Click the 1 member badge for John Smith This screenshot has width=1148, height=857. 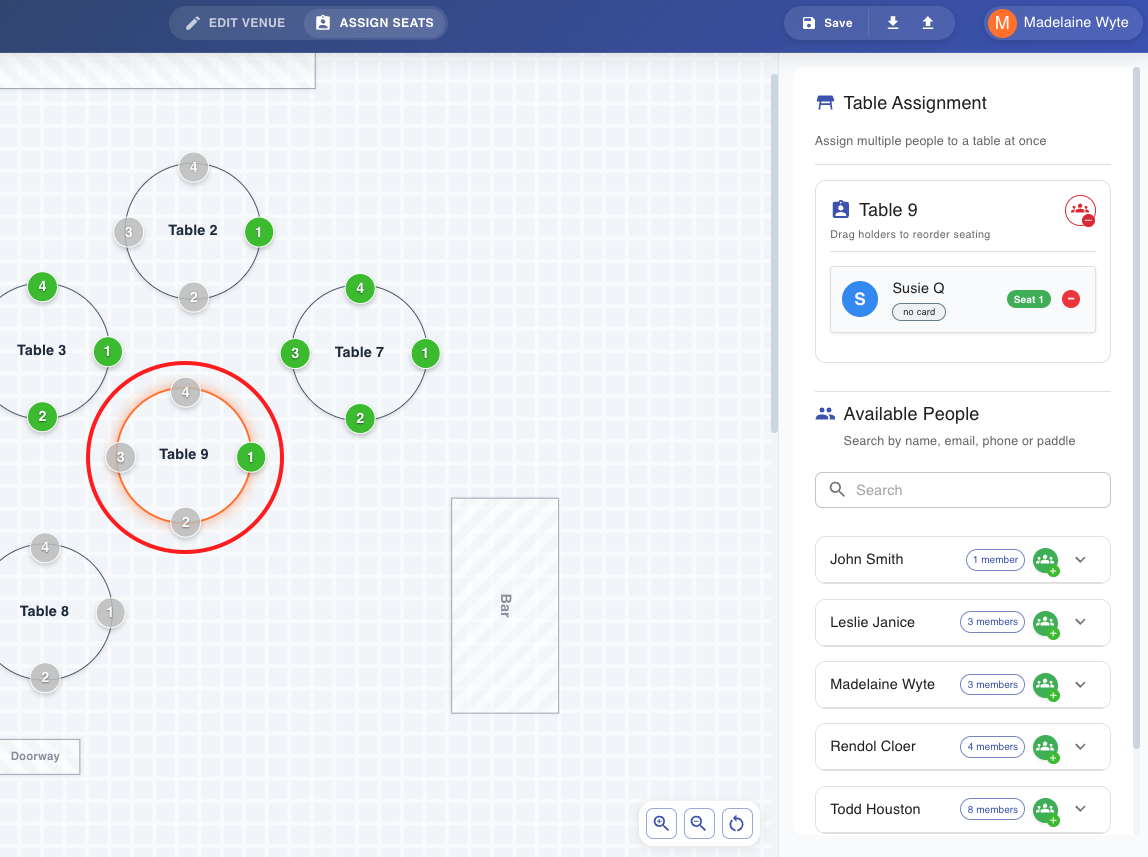(995, 560)
